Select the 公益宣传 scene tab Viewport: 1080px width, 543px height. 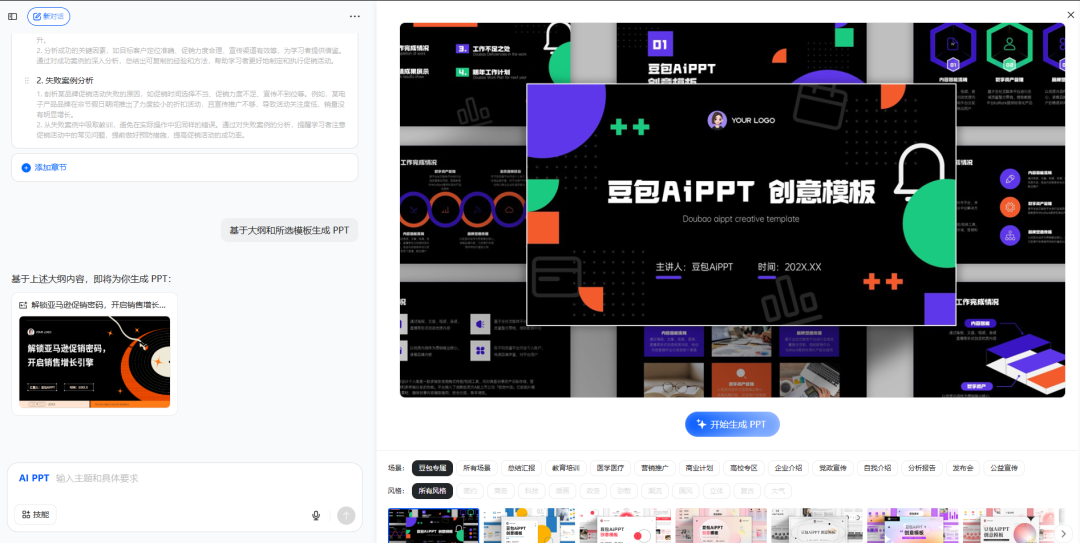1004,469
